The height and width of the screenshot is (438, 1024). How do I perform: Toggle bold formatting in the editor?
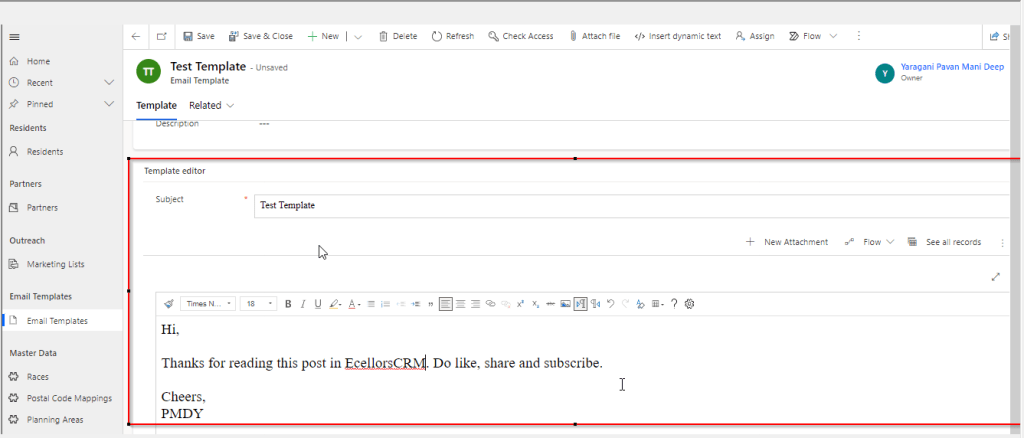(288, 304)
